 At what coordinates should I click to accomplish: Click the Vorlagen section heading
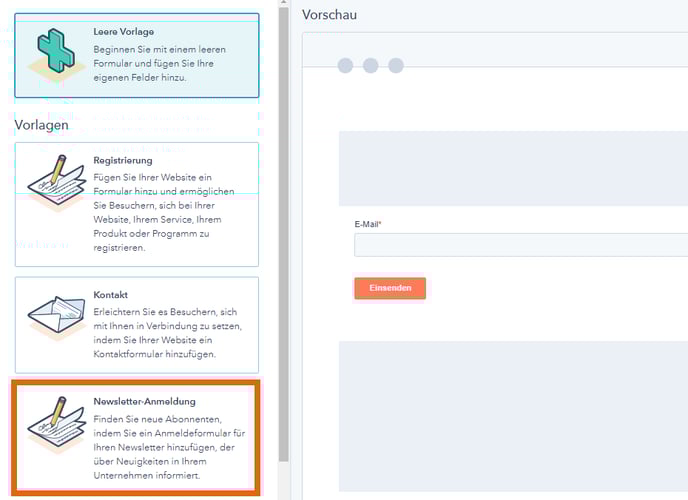[42, 125]
